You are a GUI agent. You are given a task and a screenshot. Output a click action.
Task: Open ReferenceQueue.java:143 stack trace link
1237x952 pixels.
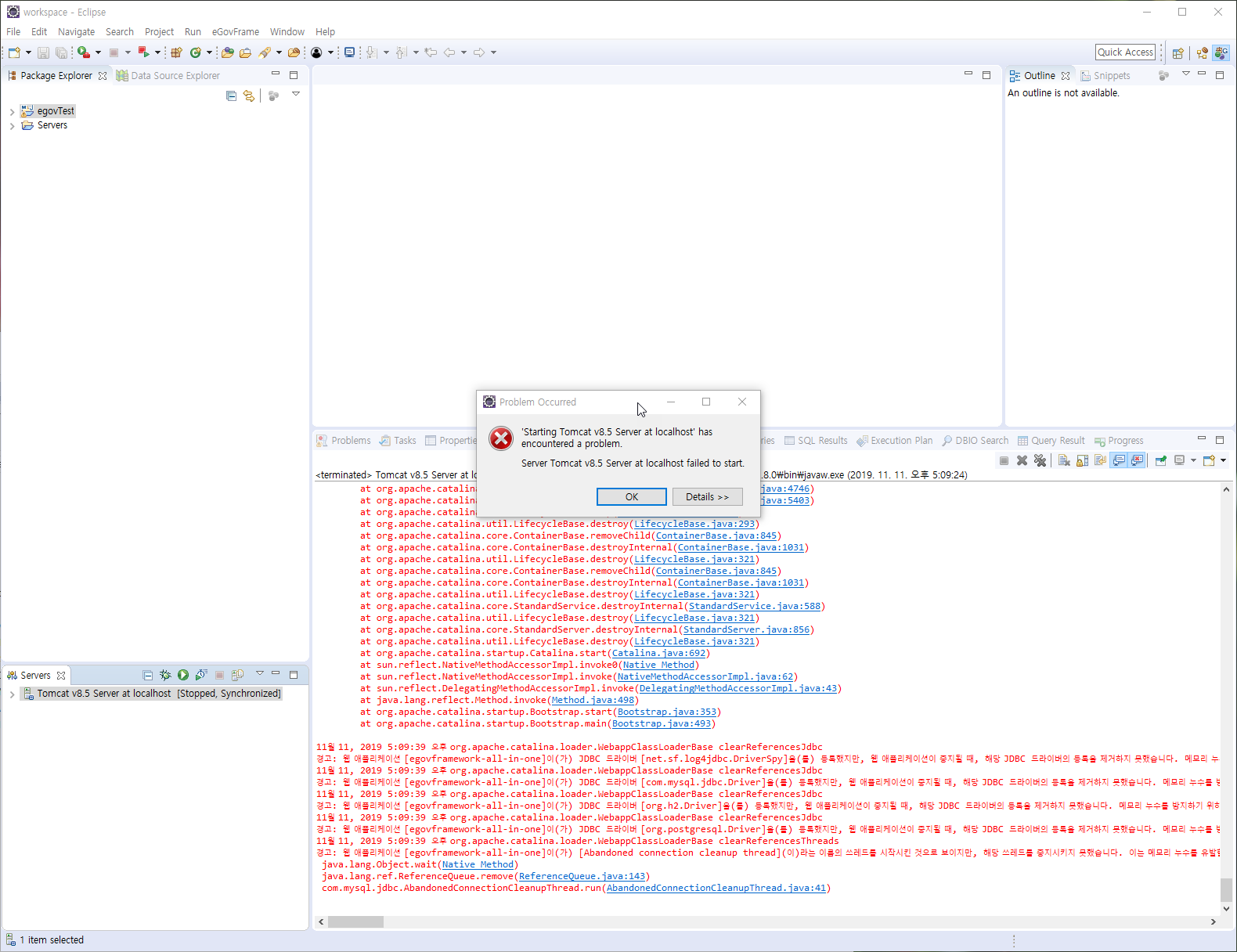point(582,877)
